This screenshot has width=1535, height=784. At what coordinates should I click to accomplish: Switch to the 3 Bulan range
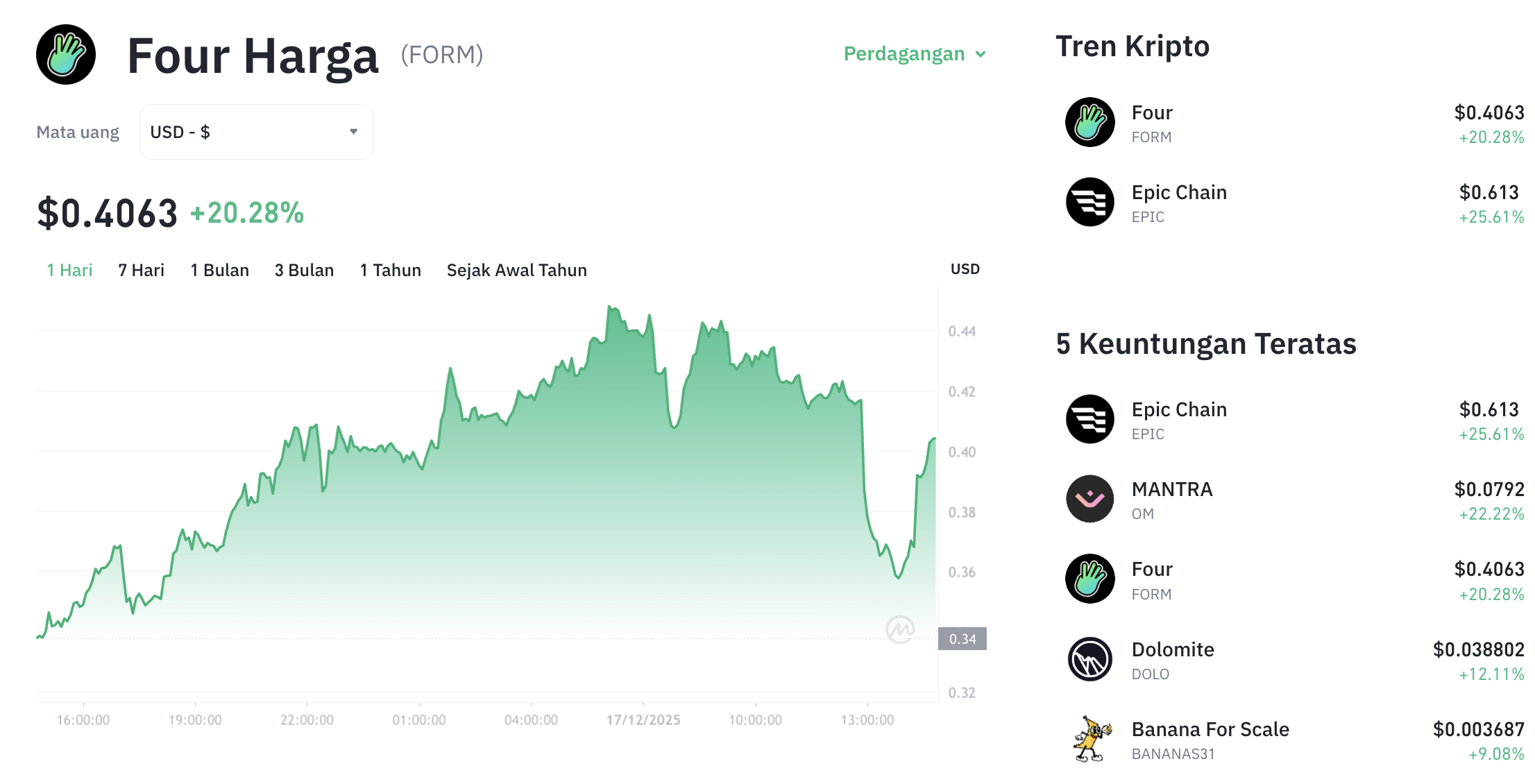(x=303, y=271)
